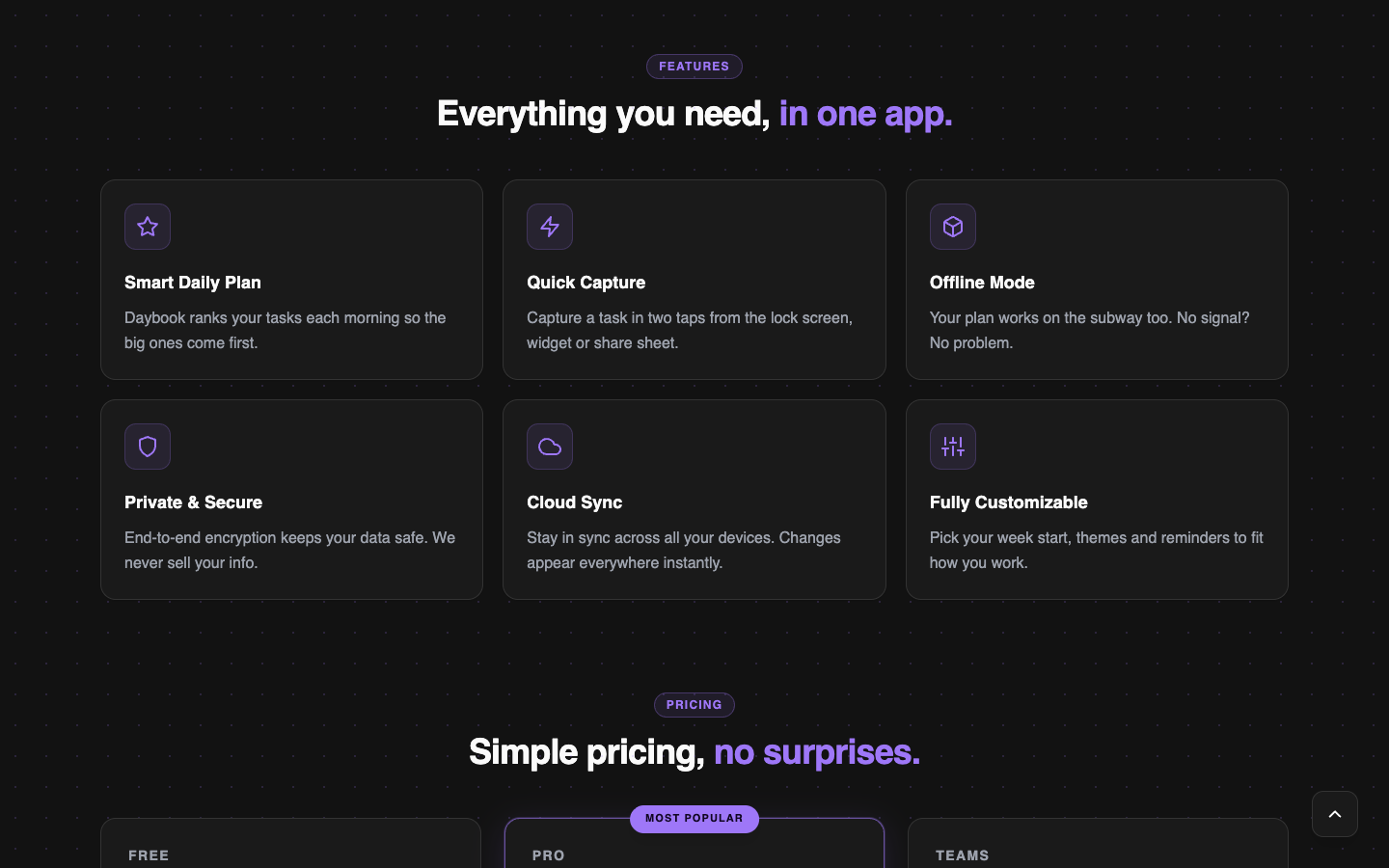Click the "Cloud Sync" card title
This screenshot has height=868, width=1389.
point(575,502)
